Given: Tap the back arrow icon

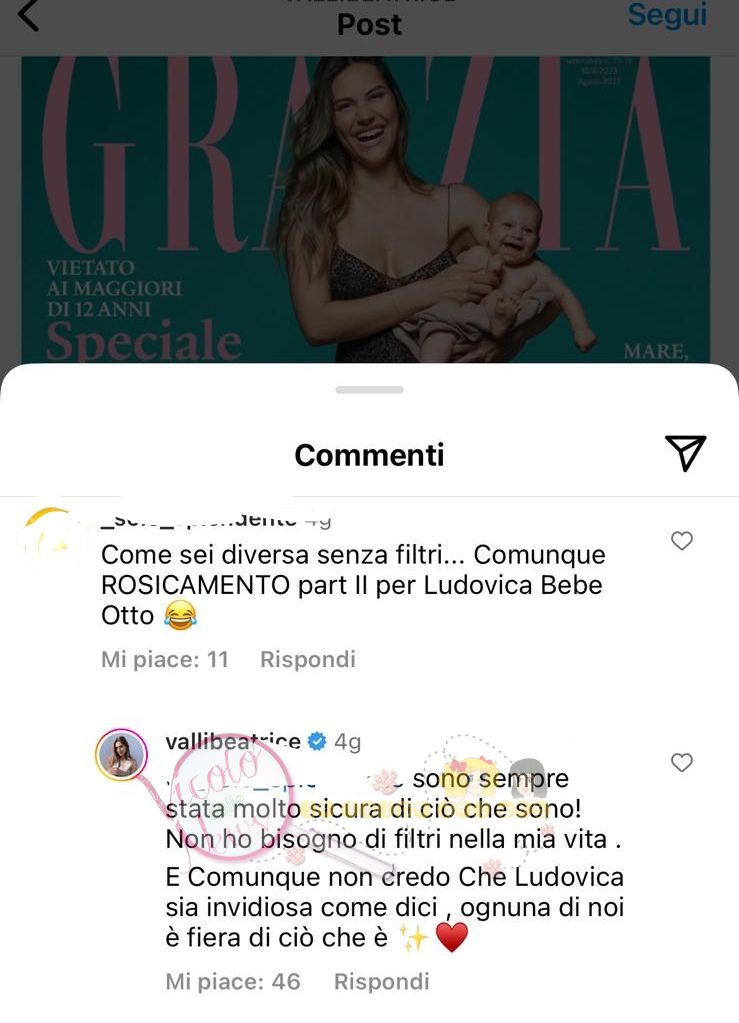Looking at the screenshot, I should point(29,14).
